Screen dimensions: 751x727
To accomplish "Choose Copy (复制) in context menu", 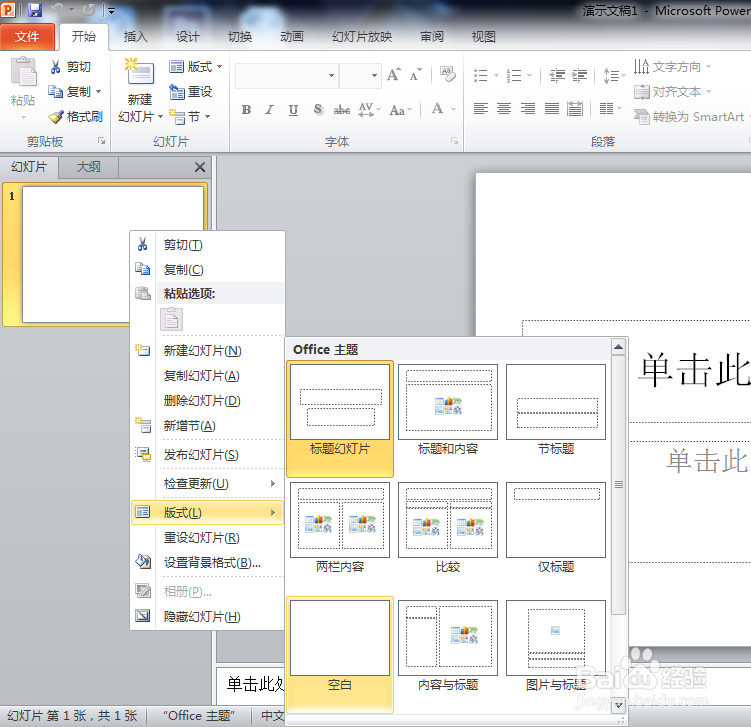I will click(208, 270).
